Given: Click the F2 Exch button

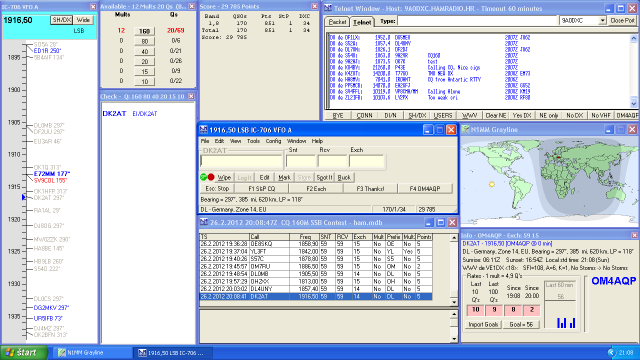Looking at the screenshot, I should [316, 189].
